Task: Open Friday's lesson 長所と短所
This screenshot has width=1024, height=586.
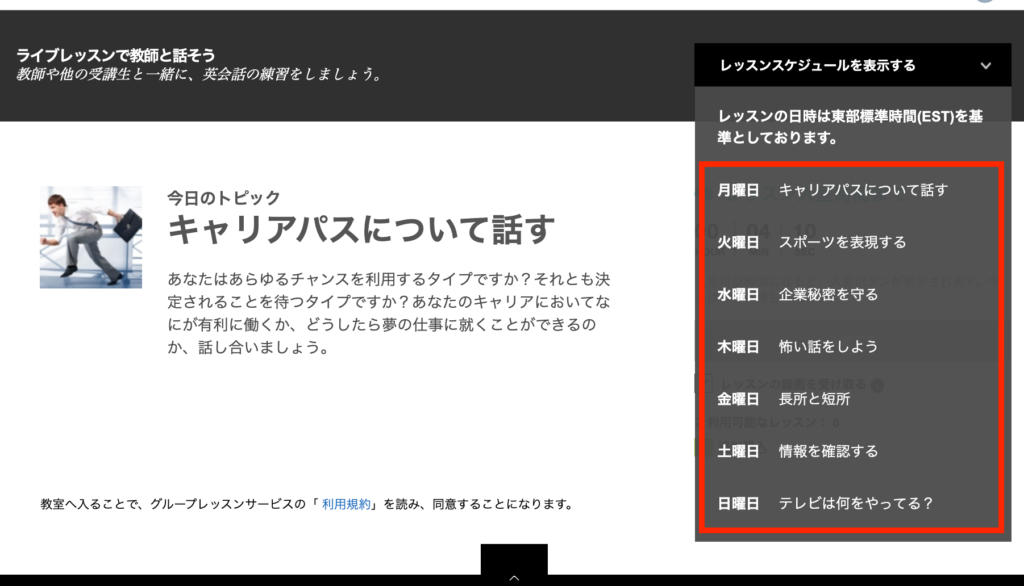Action: 814,399
